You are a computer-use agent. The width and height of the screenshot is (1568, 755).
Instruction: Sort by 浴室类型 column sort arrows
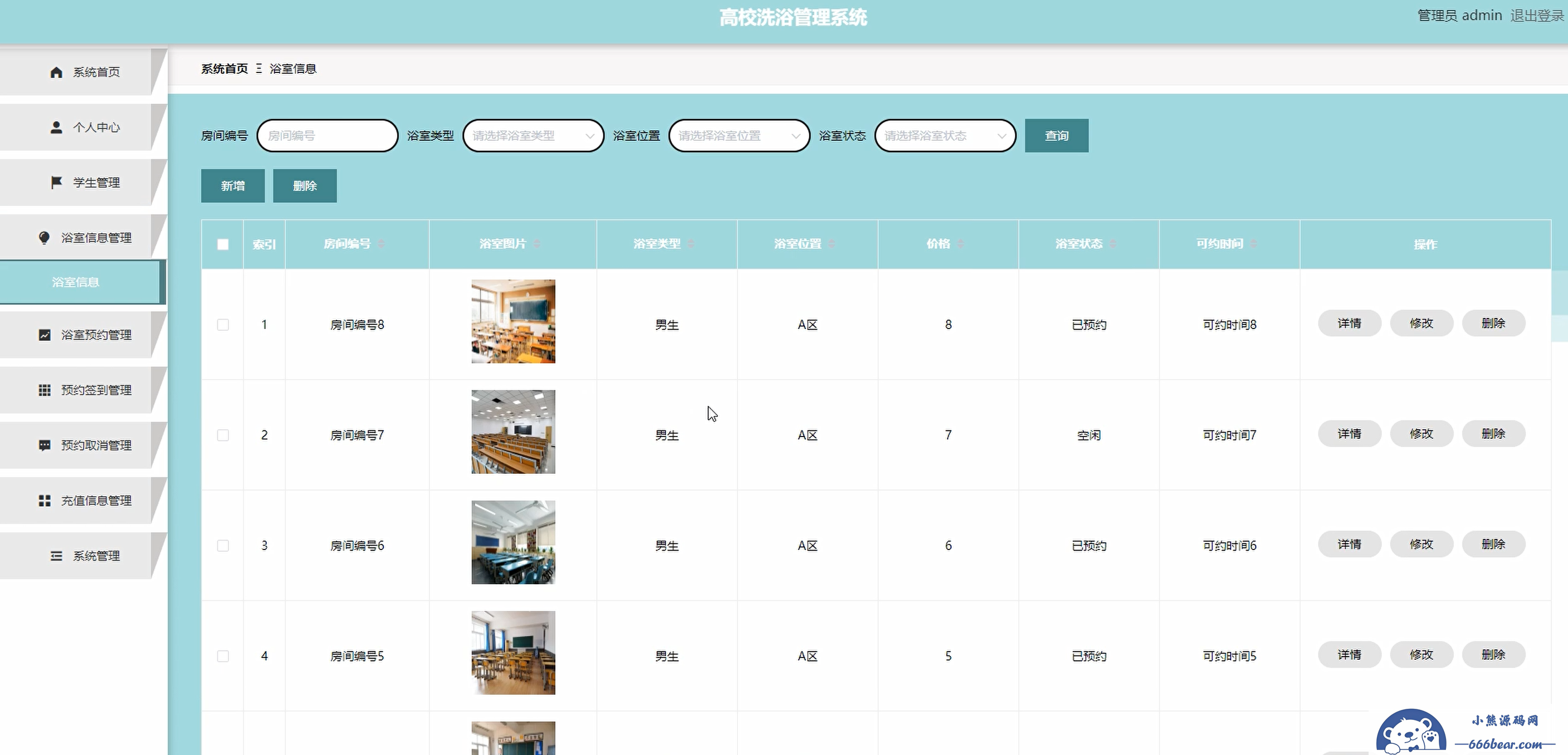click(691, 244)
